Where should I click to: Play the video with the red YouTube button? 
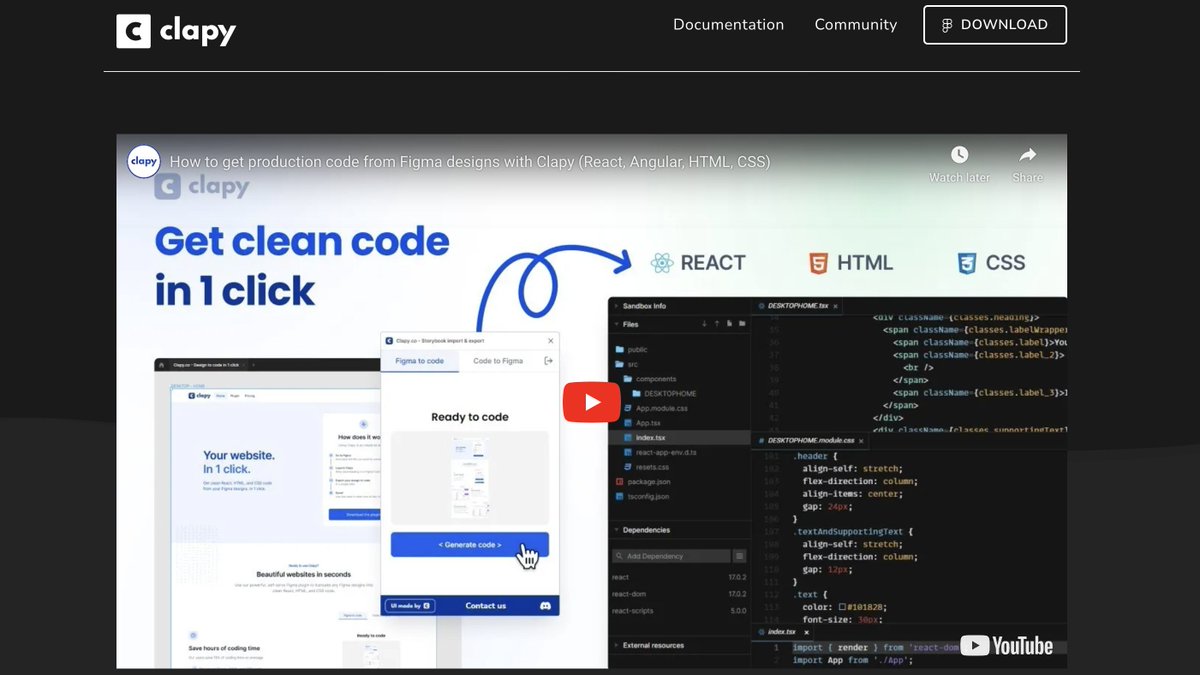tap(591, 402)
